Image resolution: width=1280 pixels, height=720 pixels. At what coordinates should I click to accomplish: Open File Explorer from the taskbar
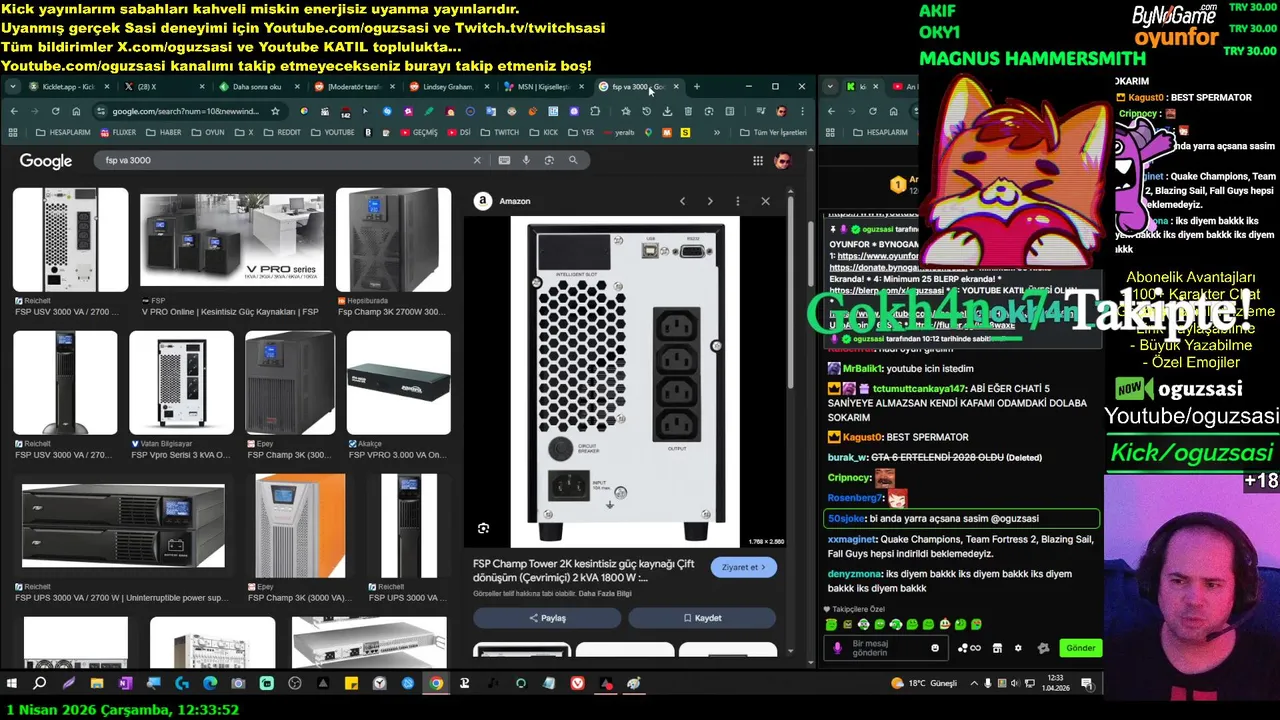pyautogui.click(x=97, y=684)
